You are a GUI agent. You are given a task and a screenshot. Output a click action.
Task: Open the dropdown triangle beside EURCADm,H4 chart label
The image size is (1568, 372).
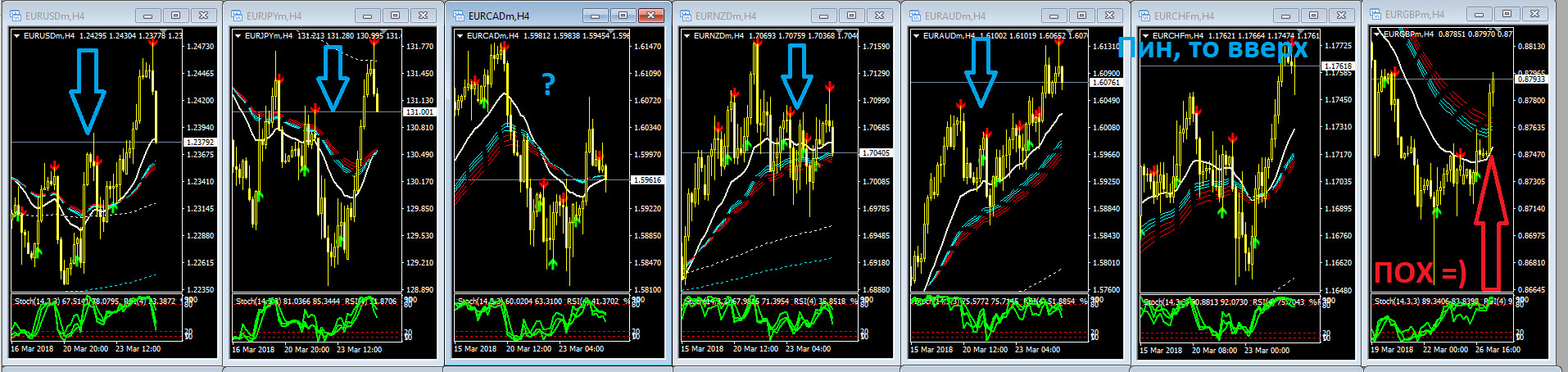click(x=460, y=36)
